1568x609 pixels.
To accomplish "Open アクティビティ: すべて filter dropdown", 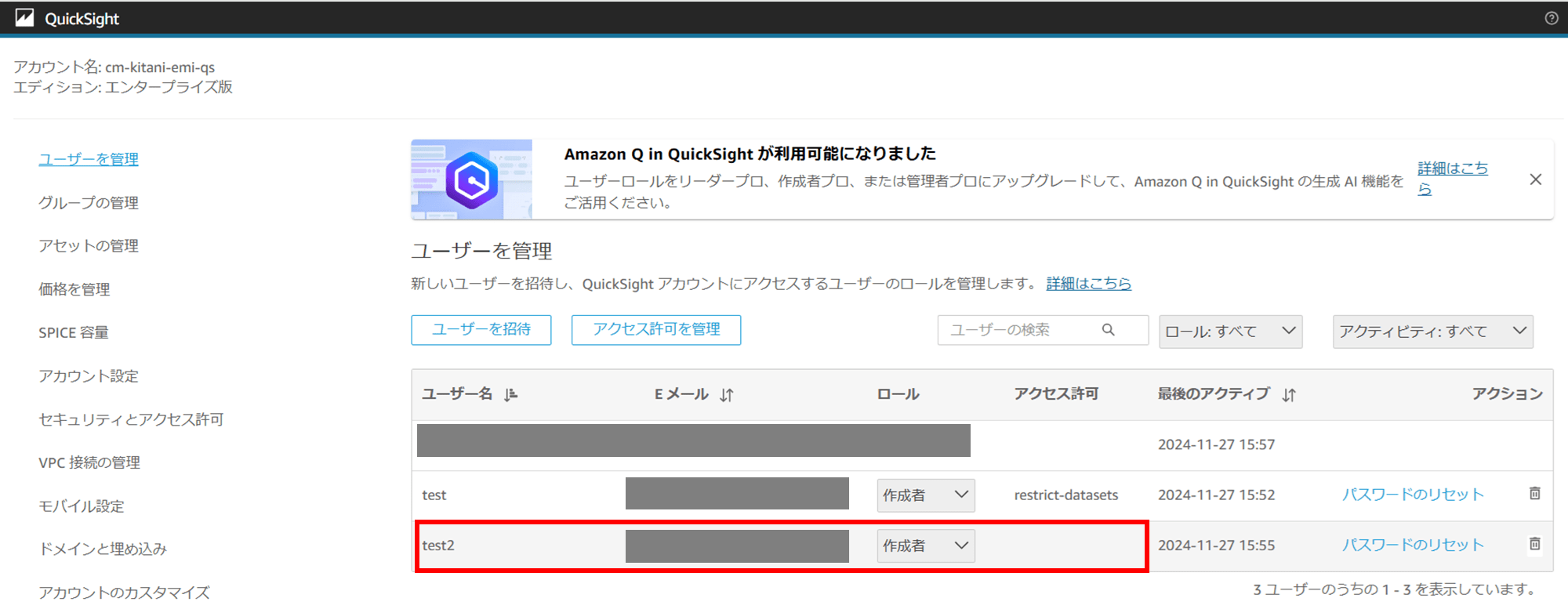I will click(1433, 332).
